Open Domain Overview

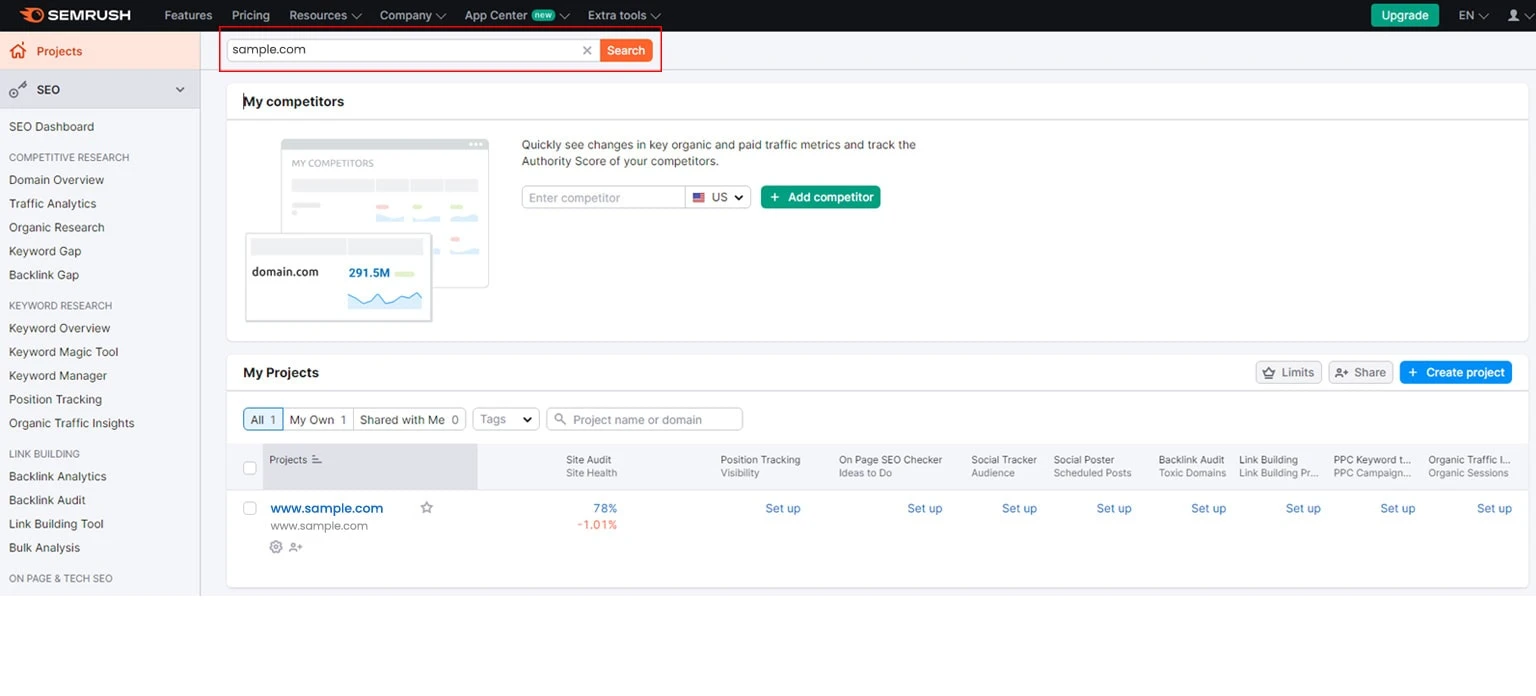point(57,180)
